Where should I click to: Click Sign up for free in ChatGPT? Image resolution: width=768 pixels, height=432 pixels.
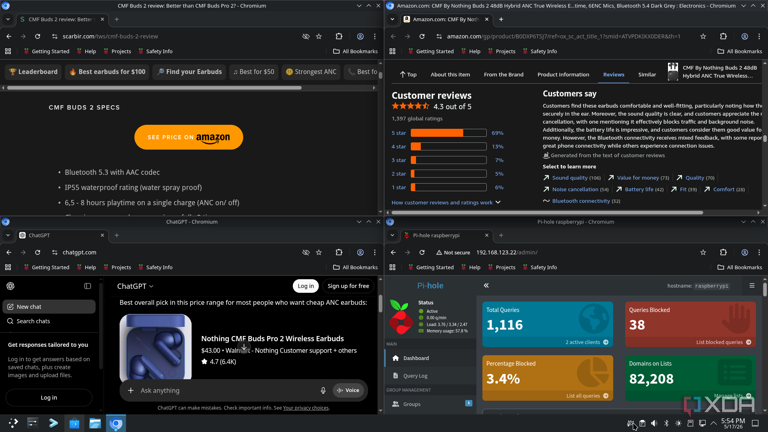coord(348,286)
